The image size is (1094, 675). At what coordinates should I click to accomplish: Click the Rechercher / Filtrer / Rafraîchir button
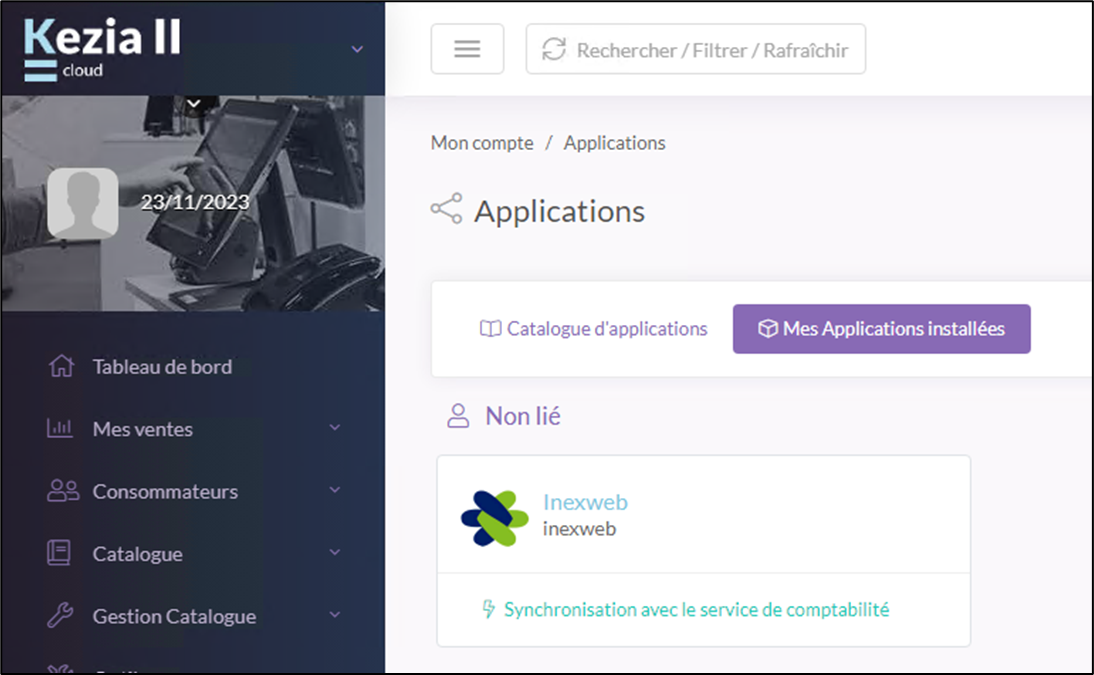(x=695, y=49)
